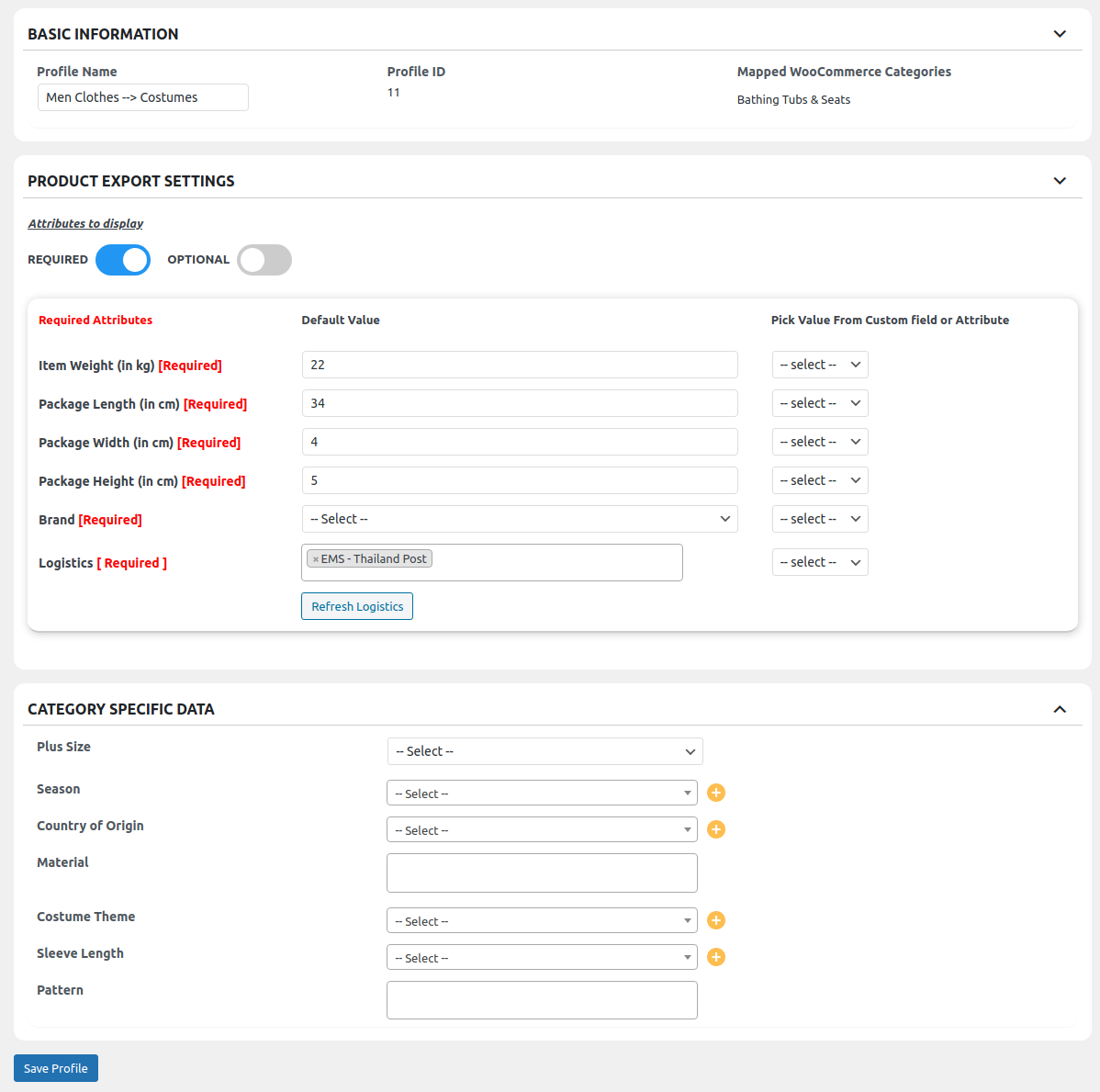Viewport: 1100px width, 1092px height.
Task: Collapse the Product Export Settings section
Action: click(1059, 180)
